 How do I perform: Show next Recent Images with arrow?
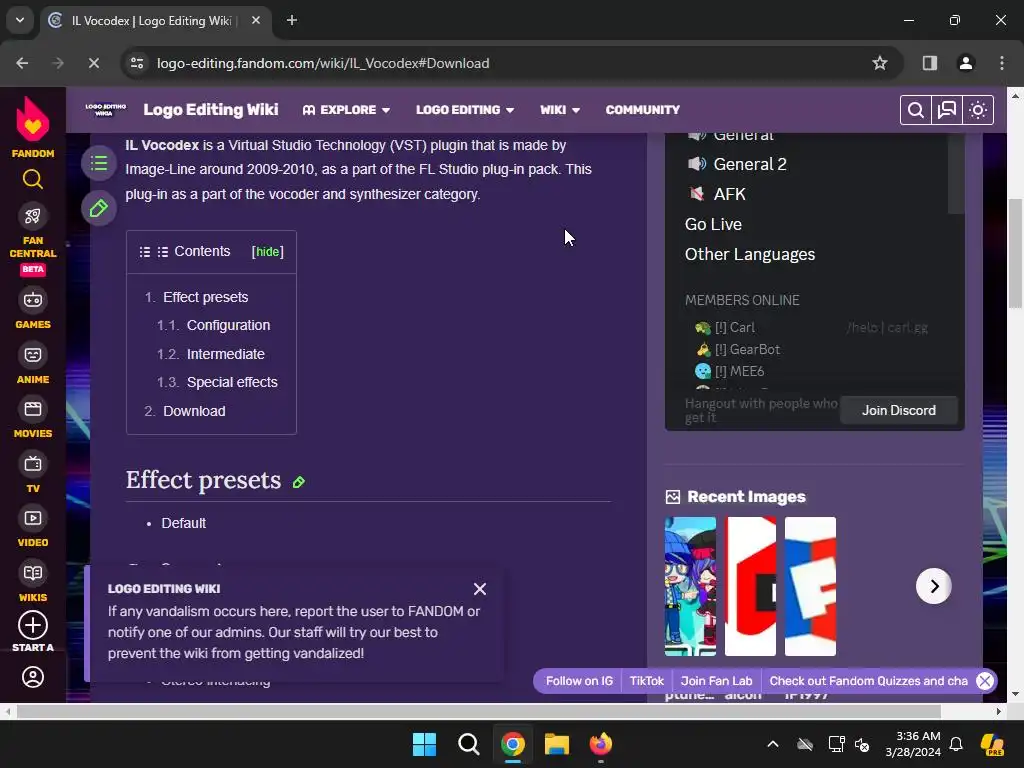pos(934,586)
